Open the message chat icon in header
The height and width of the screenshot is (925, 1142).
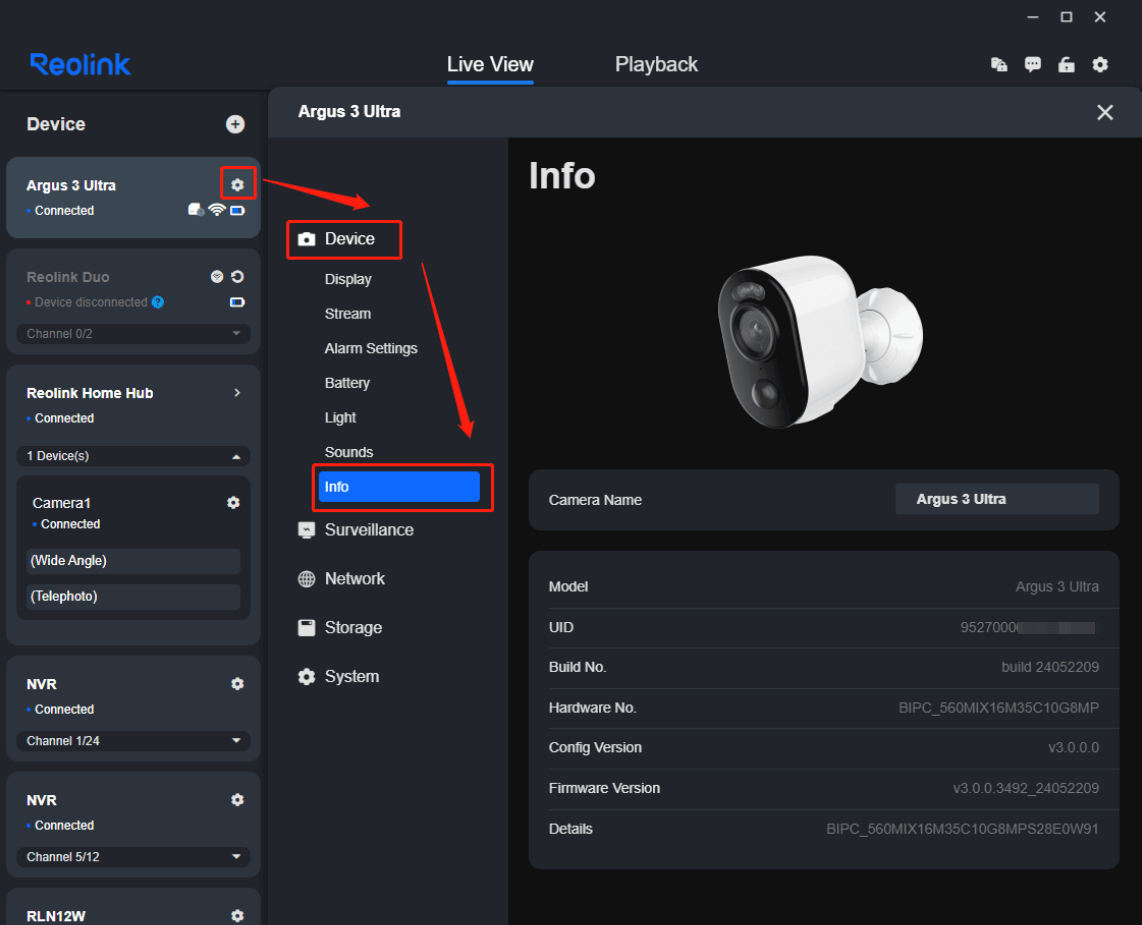coord(1033,65)
